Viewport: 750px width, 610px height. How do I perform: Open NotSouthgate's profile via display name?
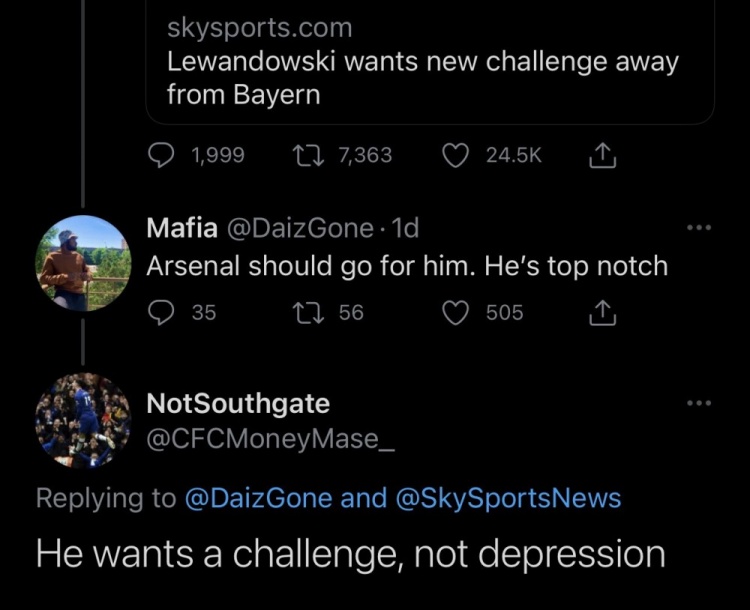click(238, 404)
